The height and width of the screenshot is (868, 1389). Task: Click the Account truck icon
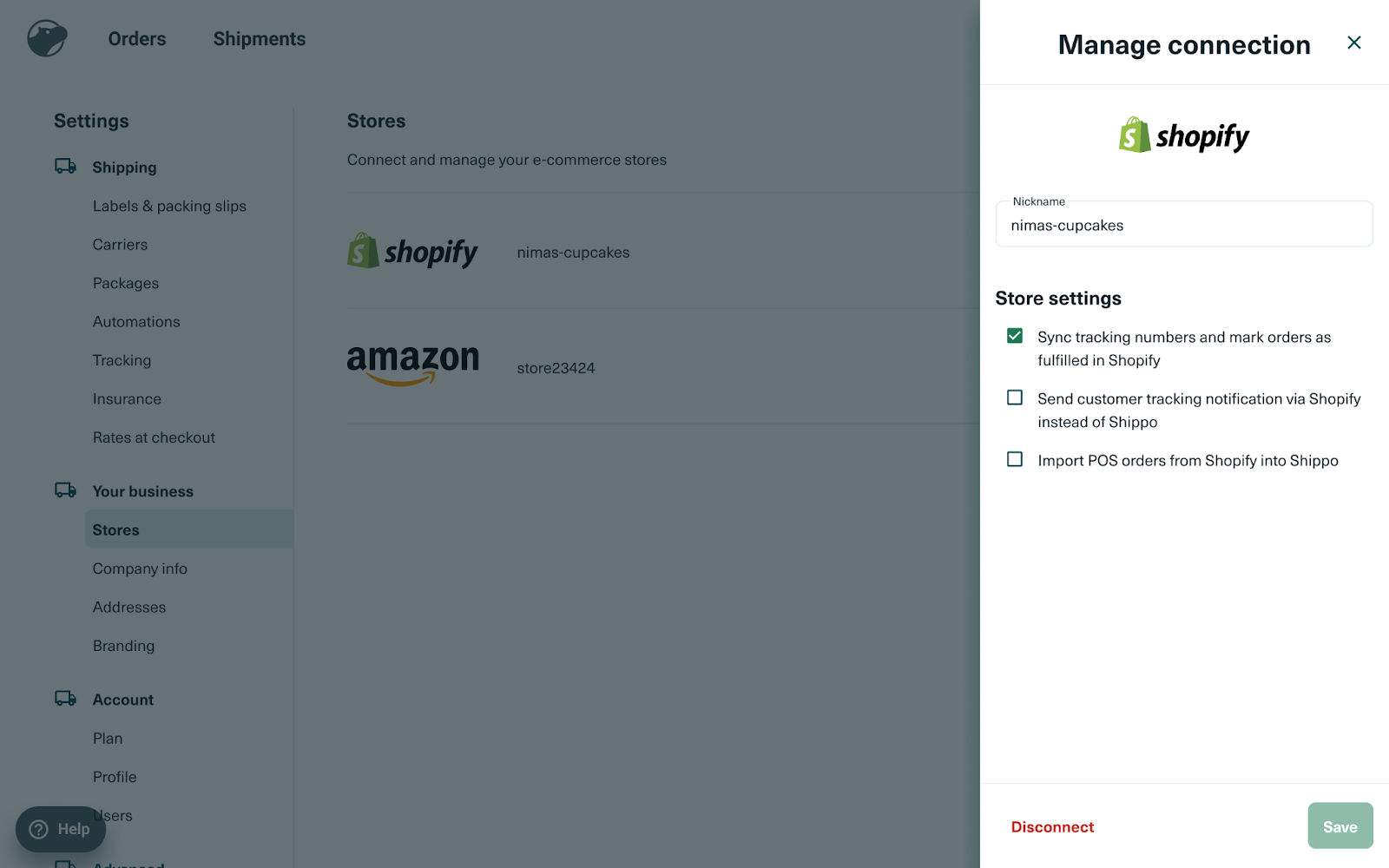tap(65, 699)
